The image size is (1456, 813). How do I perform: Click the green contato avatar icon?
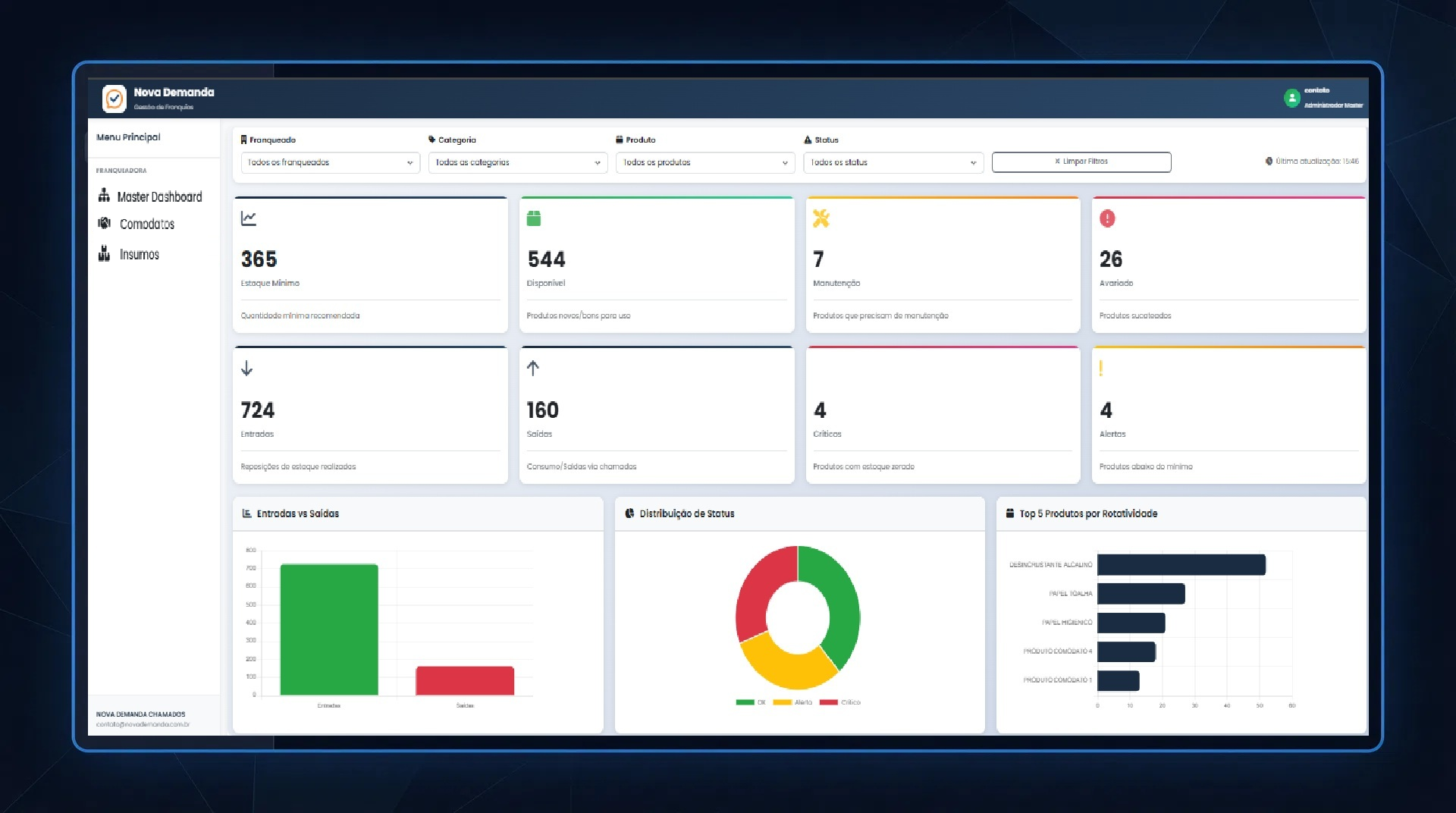(x=1291, y=97)
